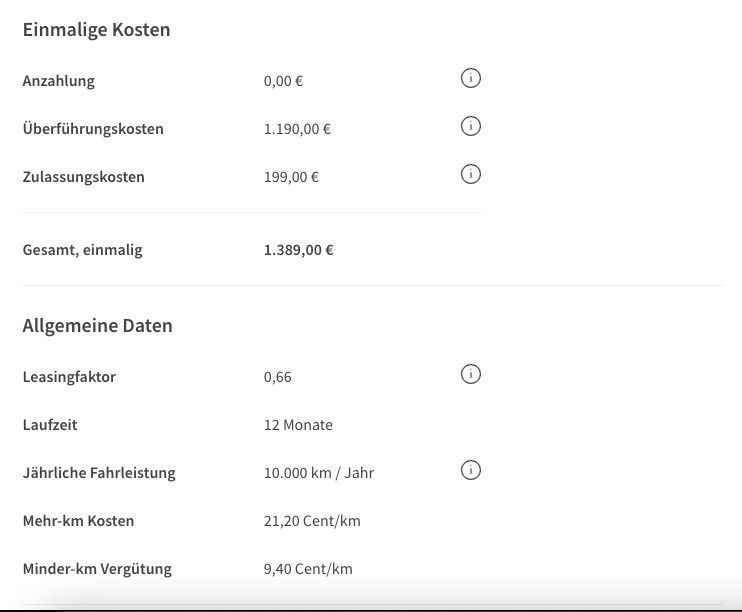Click the Leasingfaktor value 0,66
This screenshot has height=612, width=742.
click(x=277, y=377)
